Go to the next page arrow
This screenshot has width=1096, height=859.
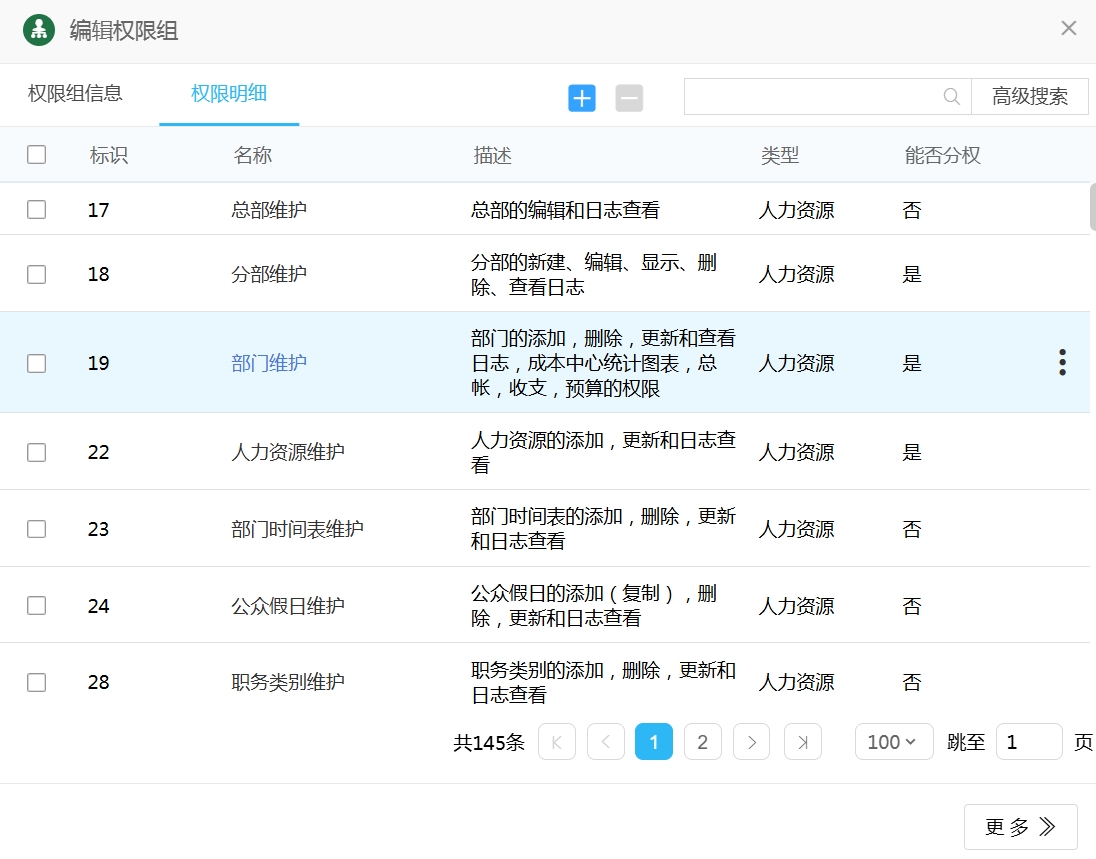click(x=751, y=742)
